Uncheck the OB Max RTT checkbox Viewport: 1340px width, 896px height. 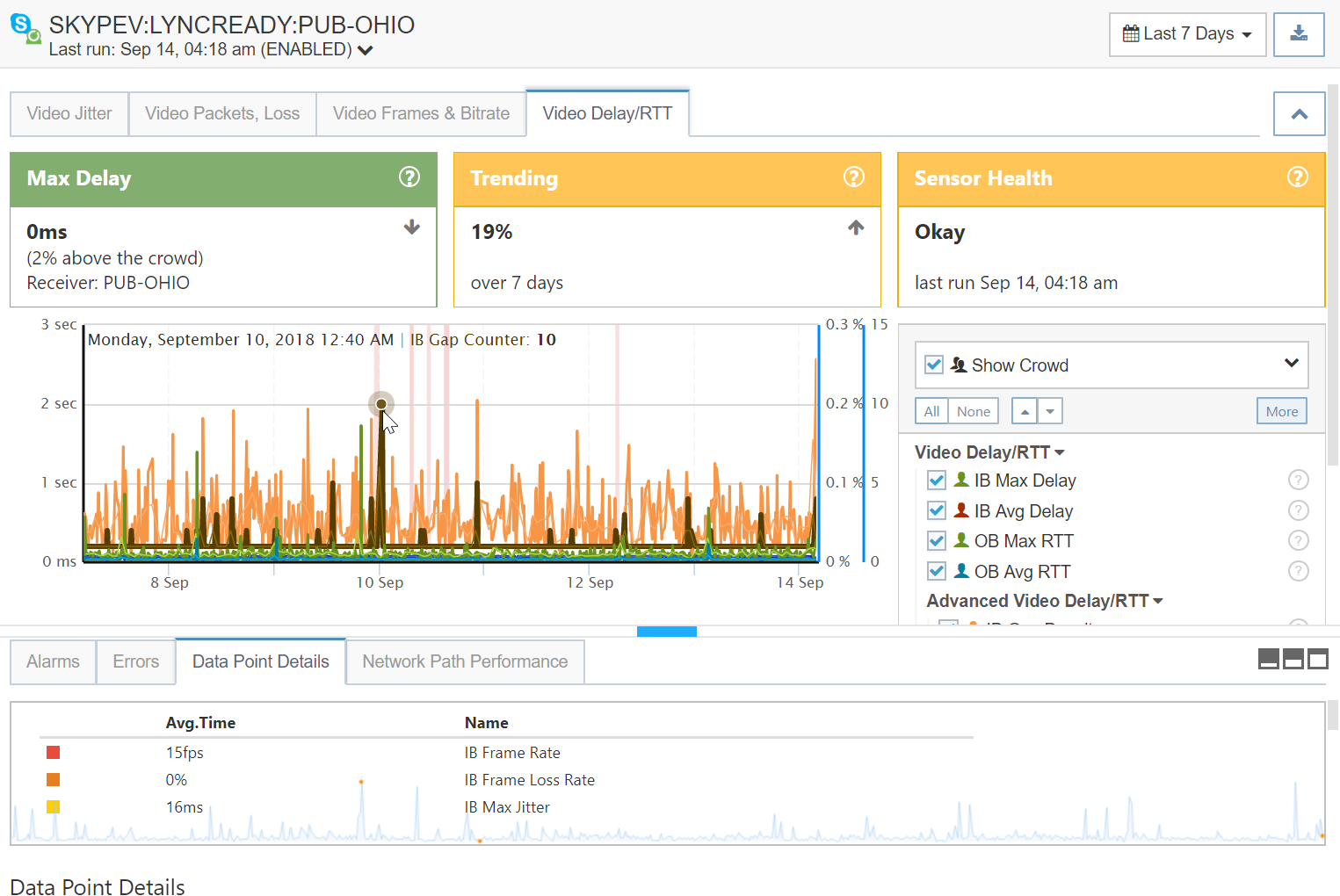pyautogui.click(x=937, y=540)
